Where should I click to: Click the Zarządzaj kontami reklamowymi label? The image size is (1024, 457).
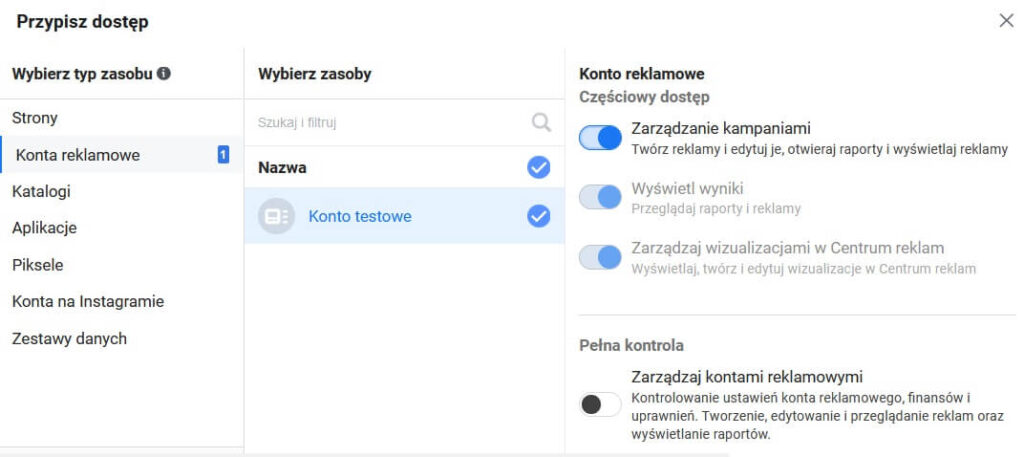tap(747, 377)
